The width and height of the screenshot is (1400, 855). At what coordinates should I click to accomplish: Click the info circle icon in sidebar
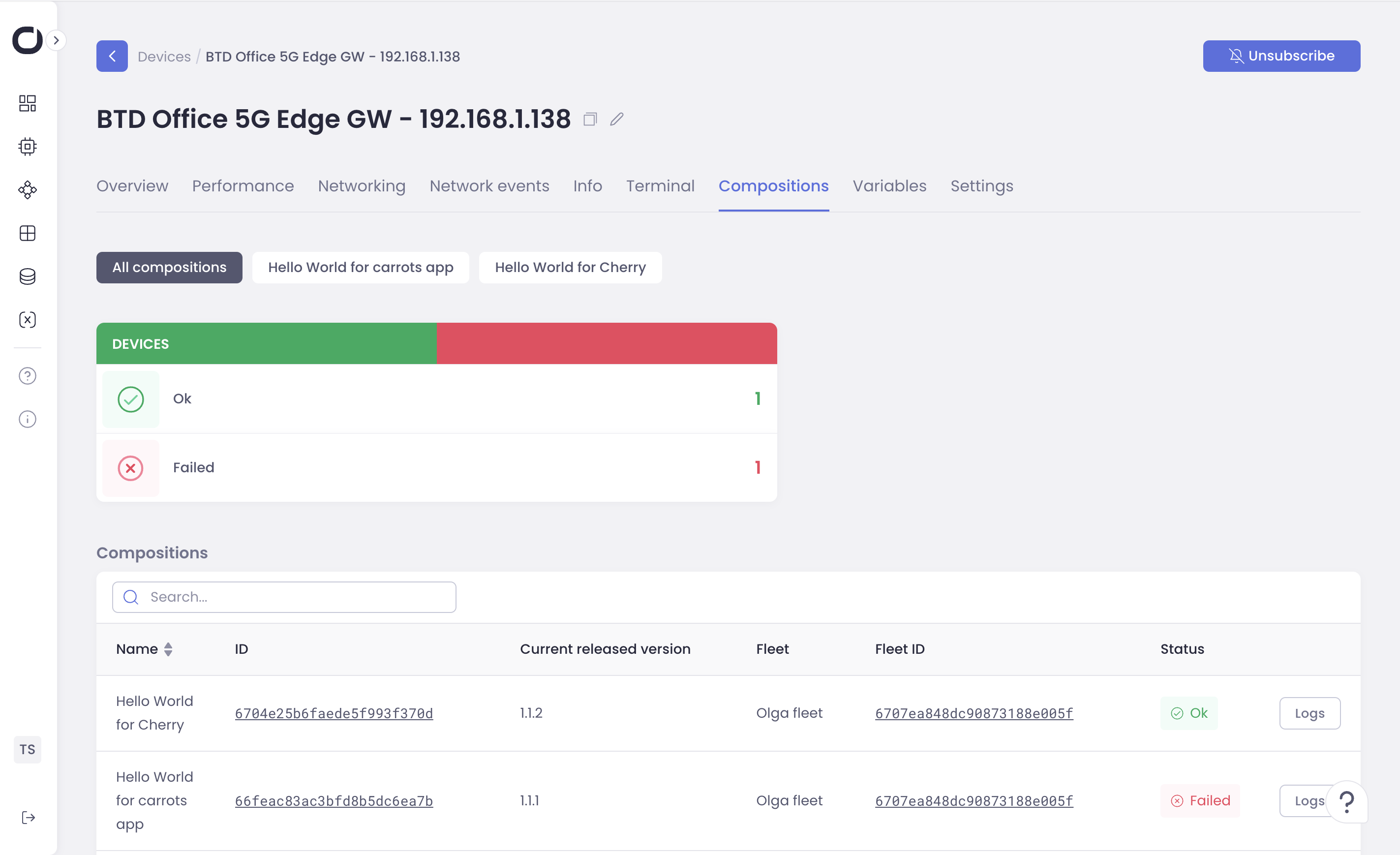(27, 419)
